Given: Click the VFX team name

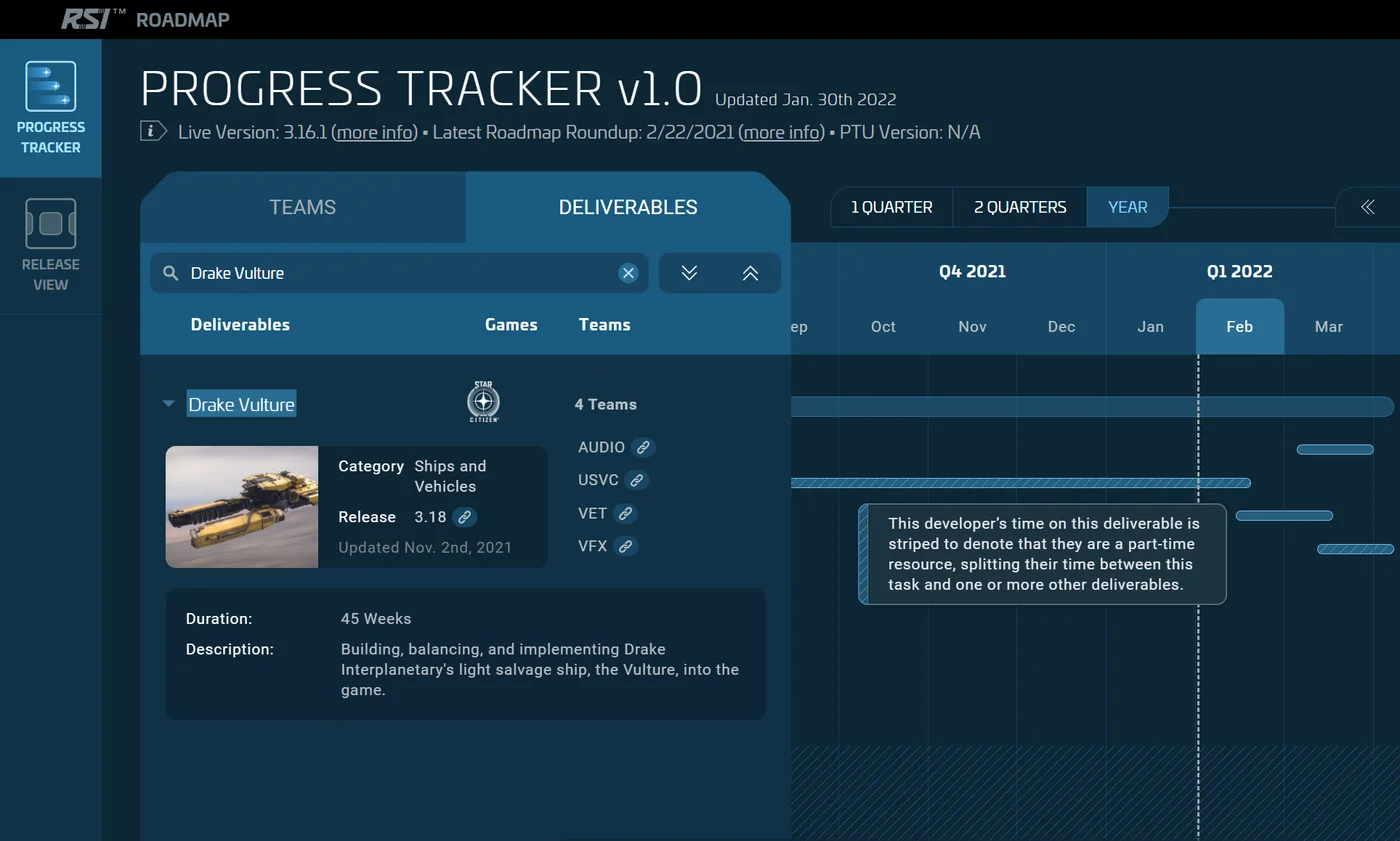Looking at the screenshot, I should (x=593, y=546).
